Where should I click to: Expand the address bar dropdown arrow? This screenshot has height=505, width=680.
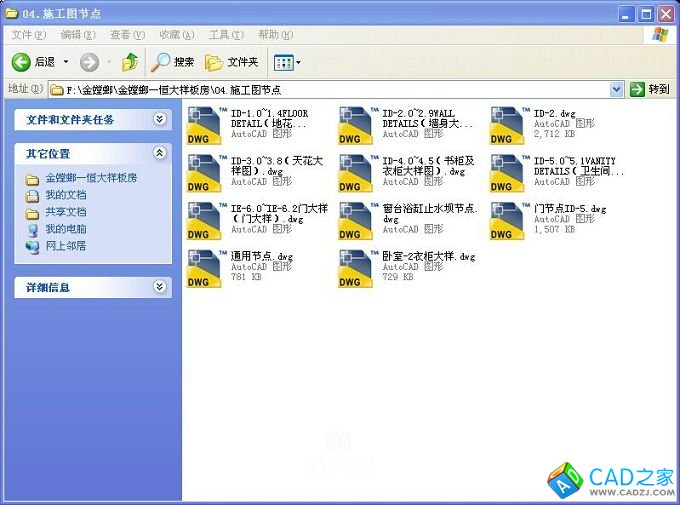[617, 89]
